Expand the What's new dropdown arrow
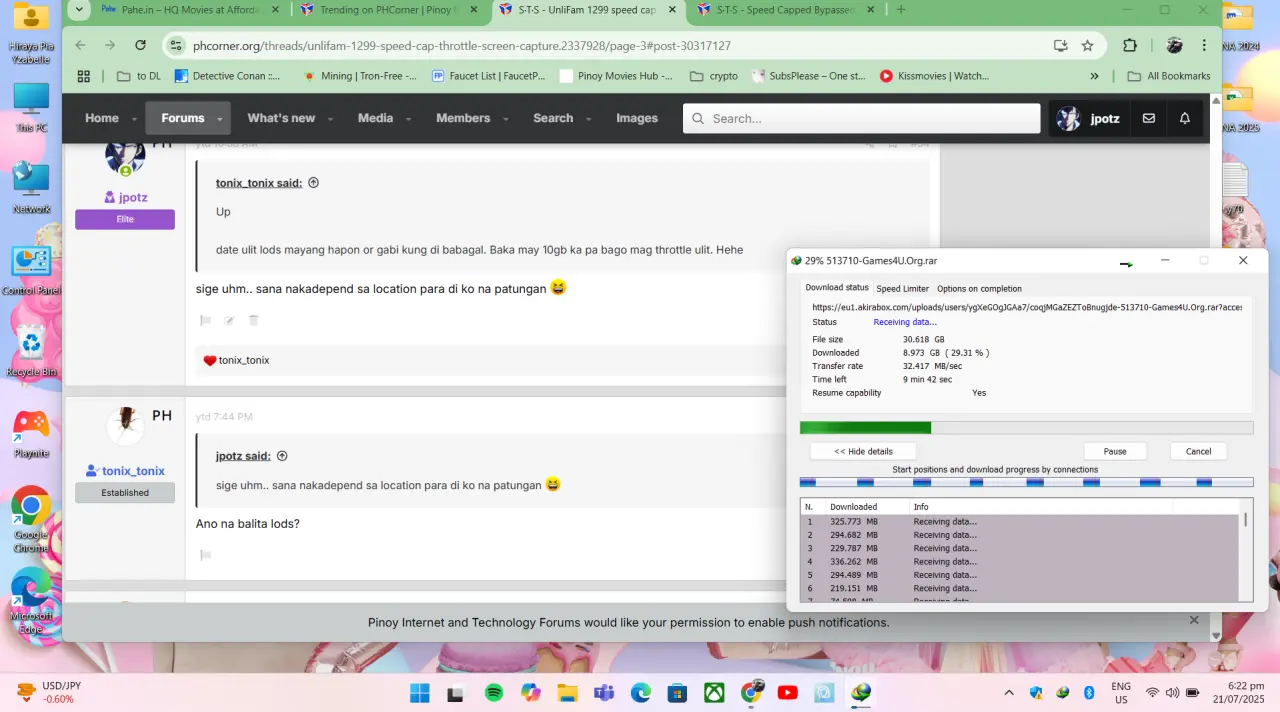 pos(330,119)
